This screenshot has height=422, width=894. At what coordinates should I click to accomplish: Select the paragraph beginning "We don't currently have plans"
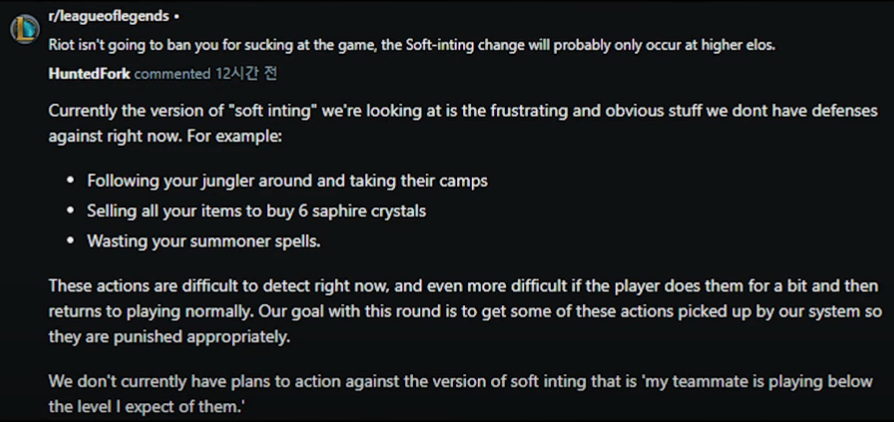tap(461, 393)
